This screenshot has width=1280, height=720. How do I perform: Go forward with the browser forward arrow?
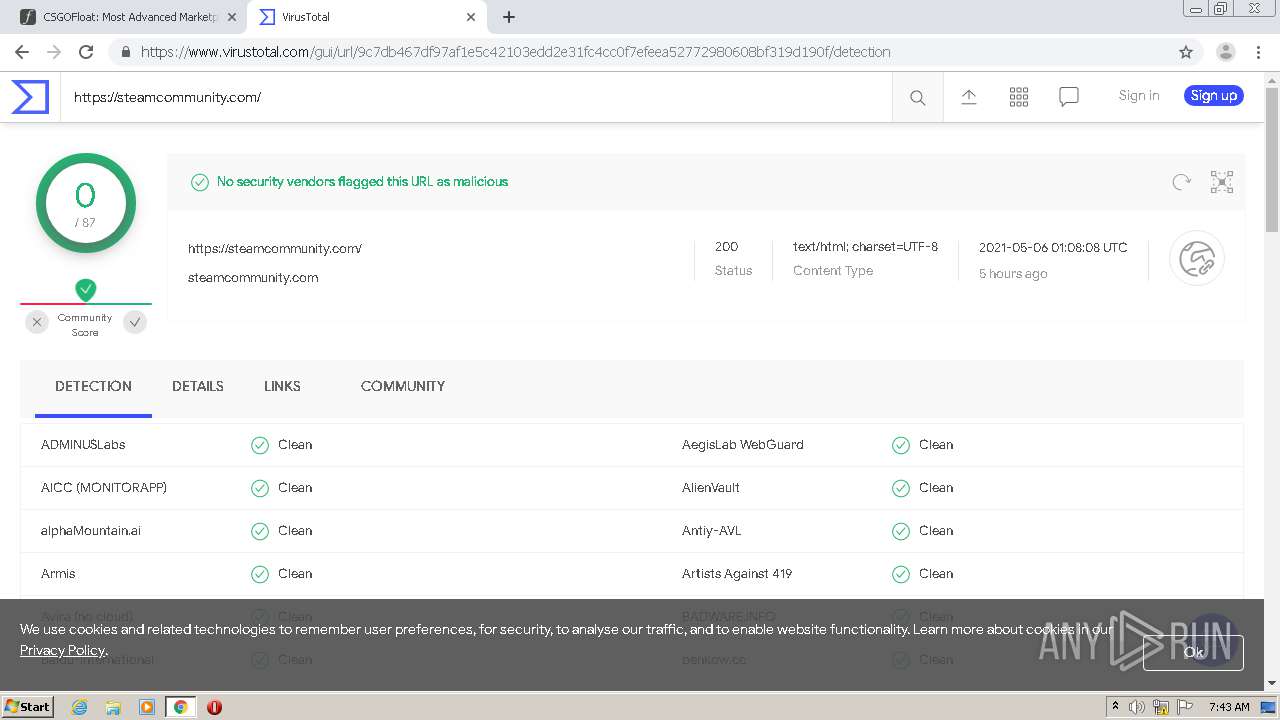coord(54,52)
